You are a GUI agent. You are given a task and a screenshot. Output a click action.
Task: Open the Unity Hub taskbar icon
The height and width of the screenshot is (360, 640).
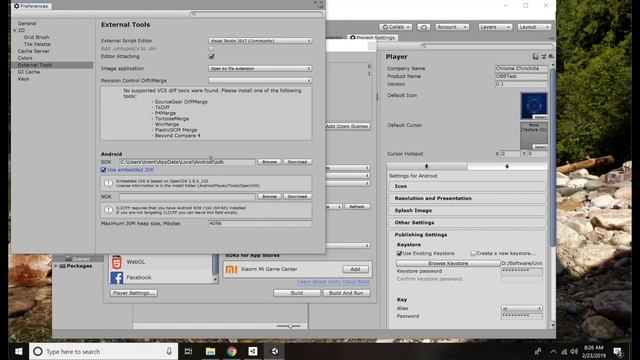coord(253,351)
